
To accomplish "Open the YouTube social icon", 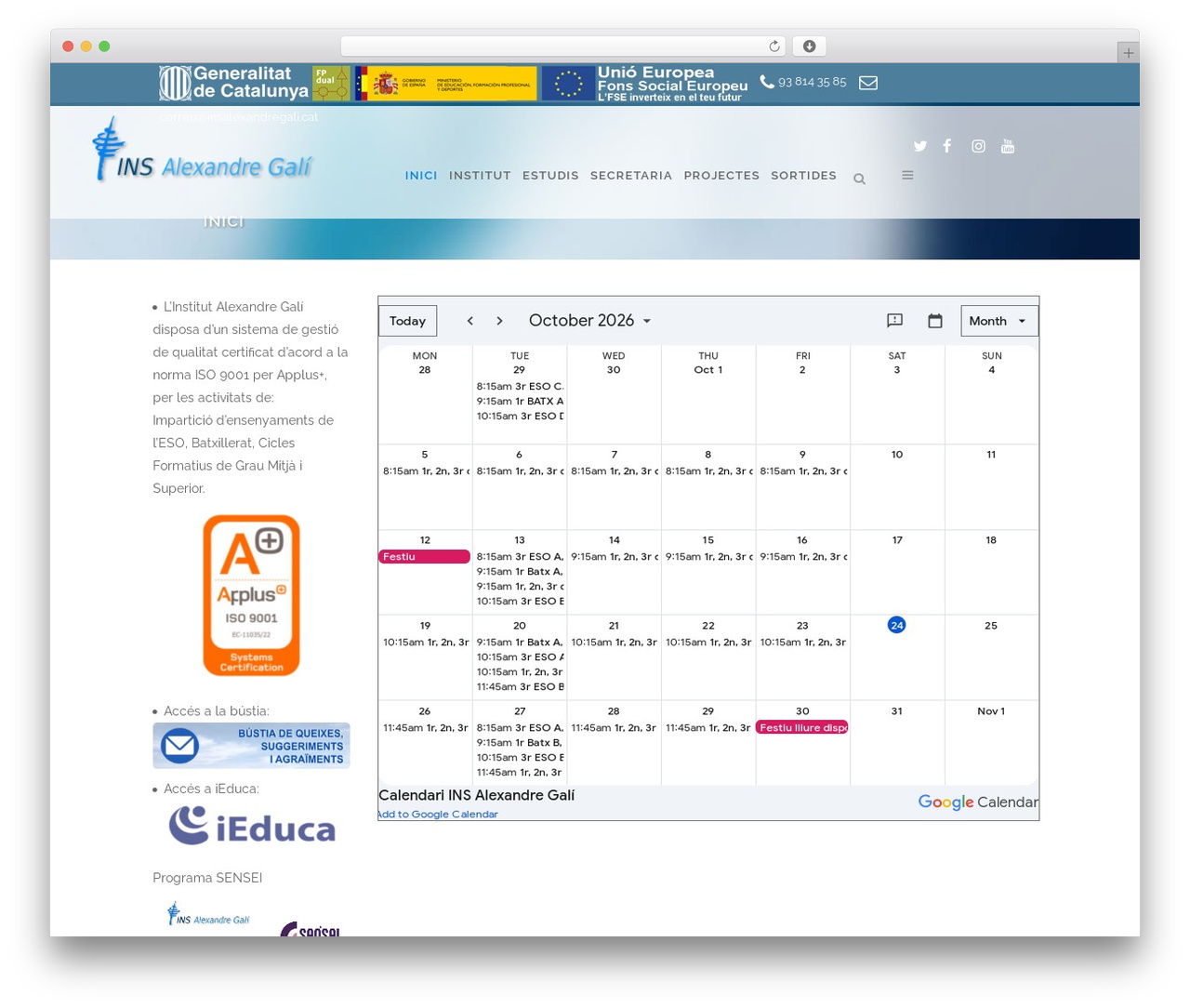I will 1008,146.
